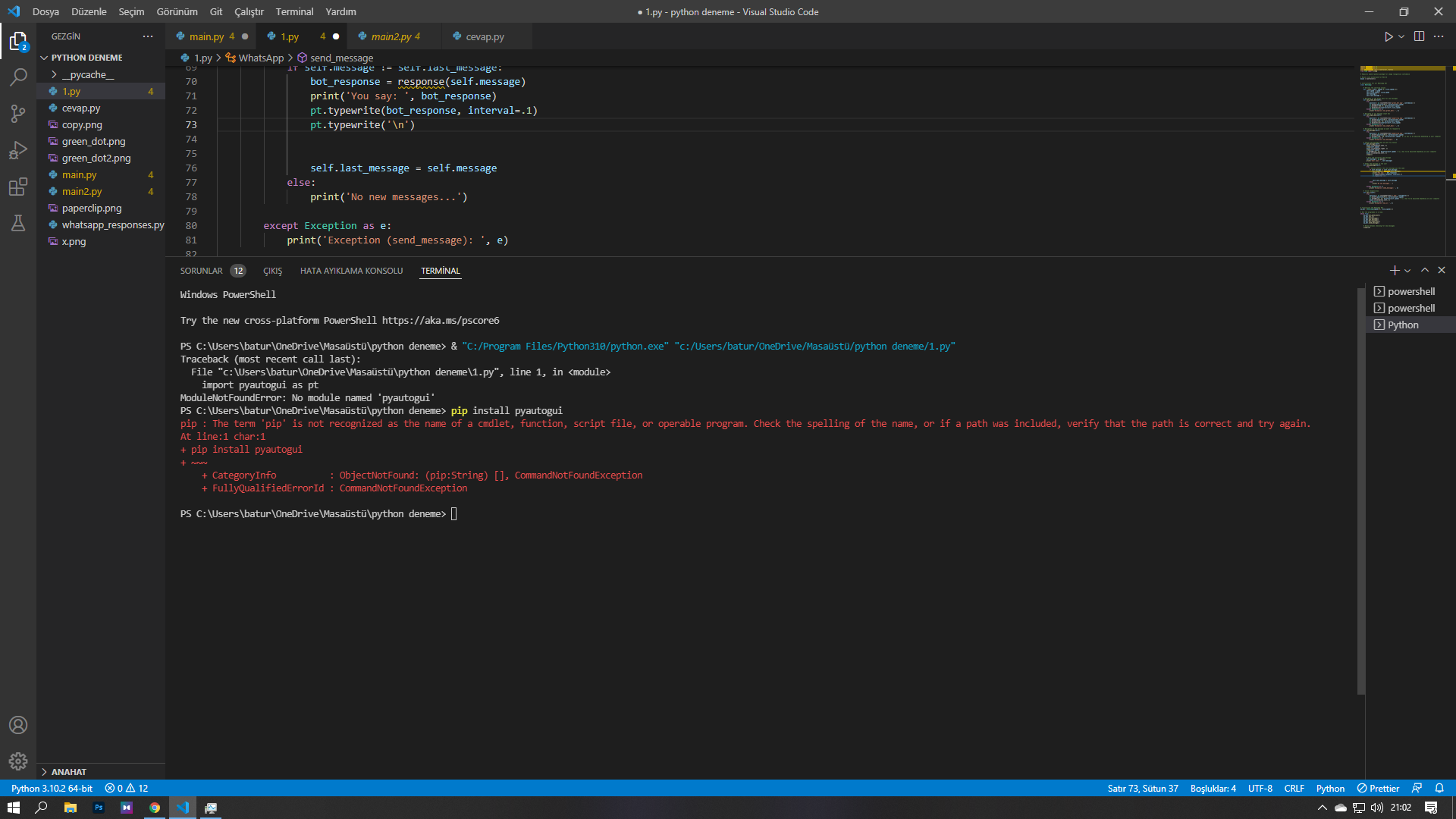Click the errors and warnings status indicator
Screen dimensions: 1456x819
click(x=127, y=789)
